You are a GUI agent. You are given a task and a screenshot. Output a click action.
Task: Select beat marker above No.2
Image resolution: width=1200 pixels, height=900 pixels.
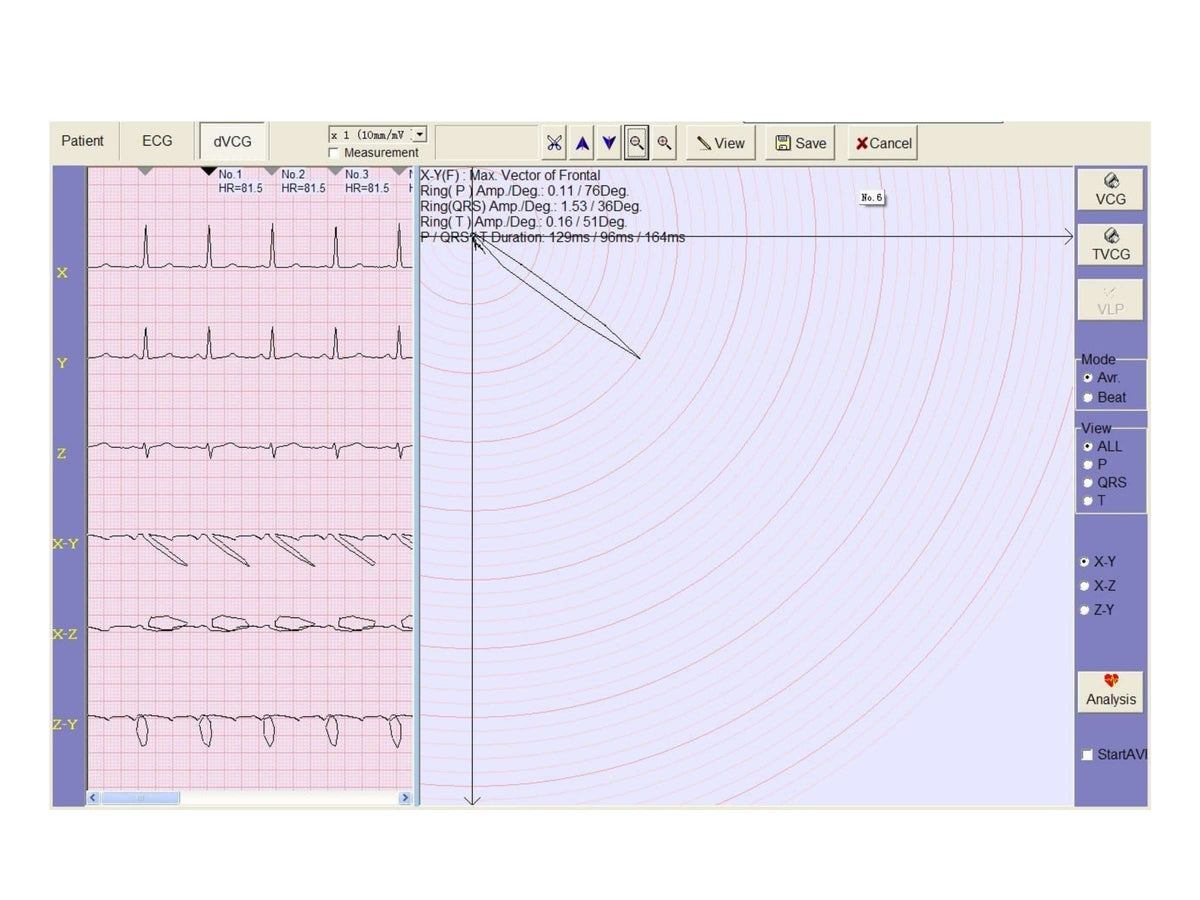click(271, 172)
